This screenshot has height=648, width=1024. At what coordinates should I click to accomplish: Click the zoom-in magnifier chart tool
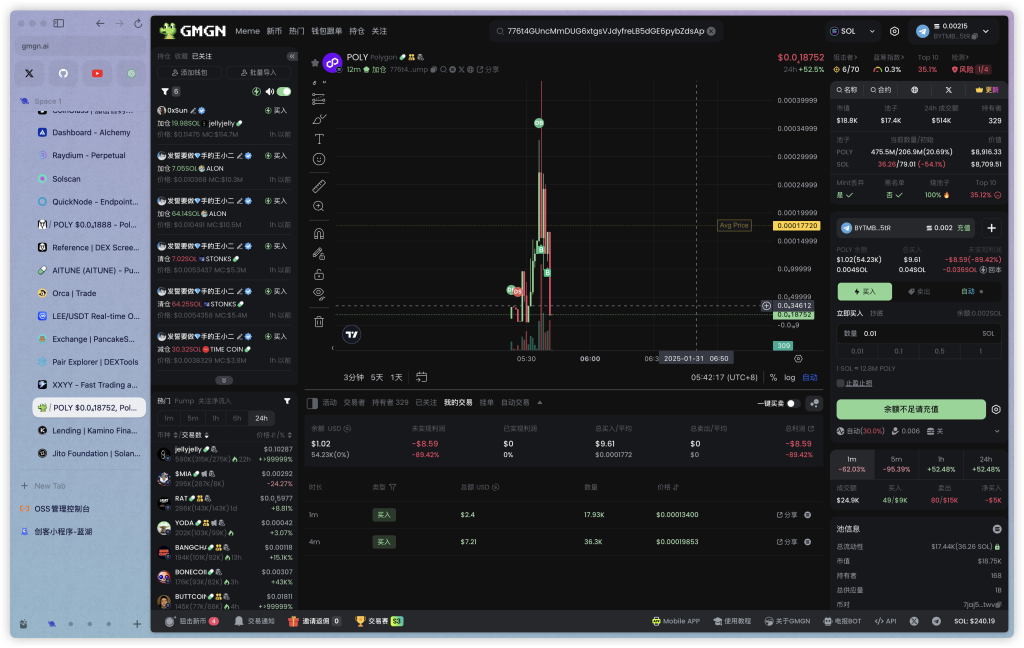319,206
